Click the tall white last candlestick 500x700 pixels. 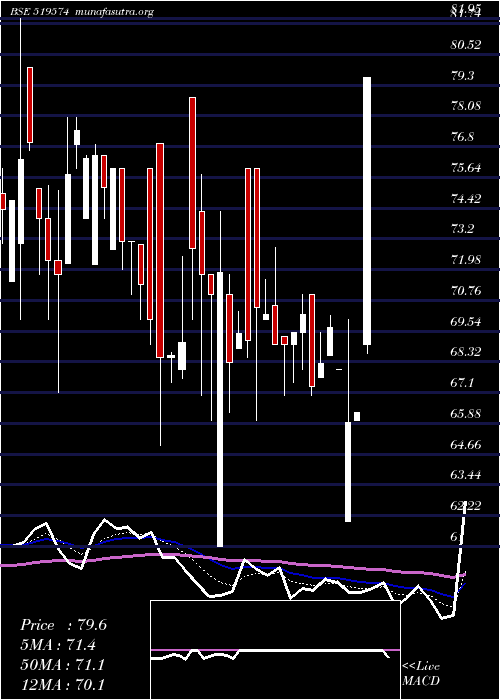tap(367, 211)
